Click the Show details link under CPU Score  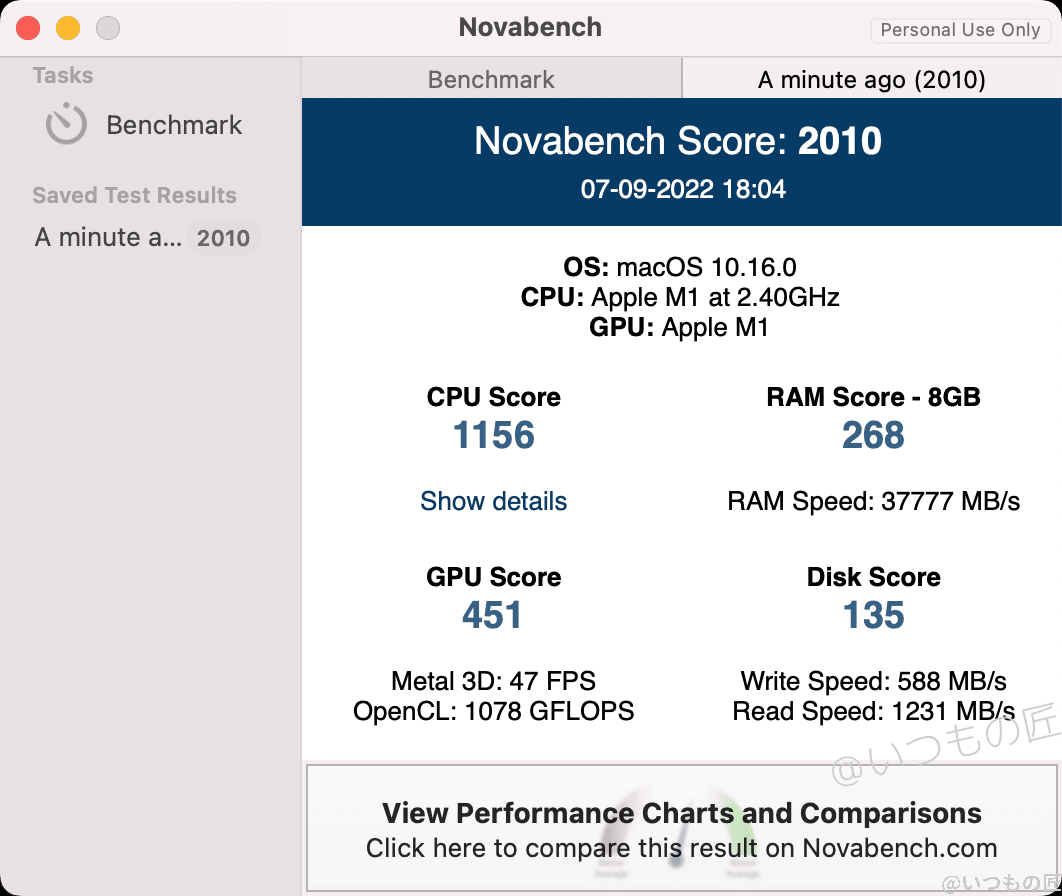tap(493, 501)
